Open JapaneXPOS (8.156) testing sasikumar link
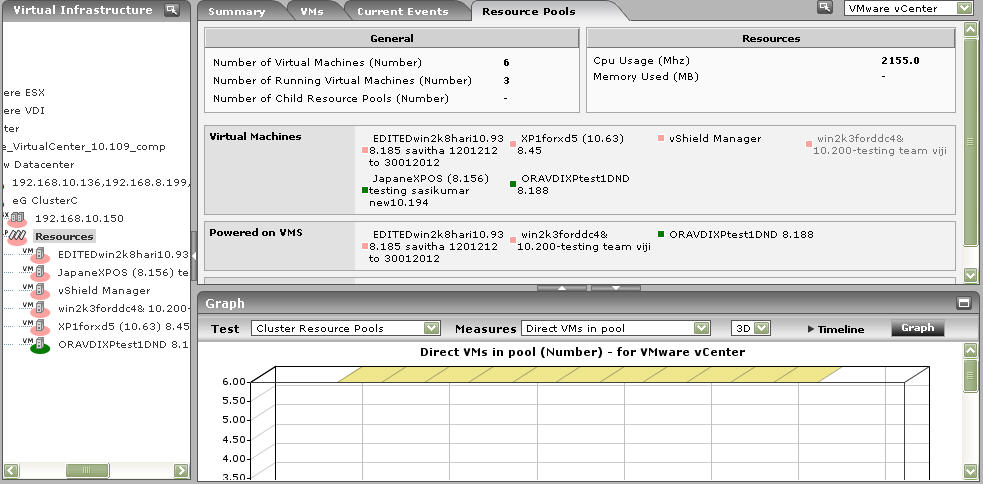The width and height of the screenshot is (983, 484). click(x=429, y=190)
